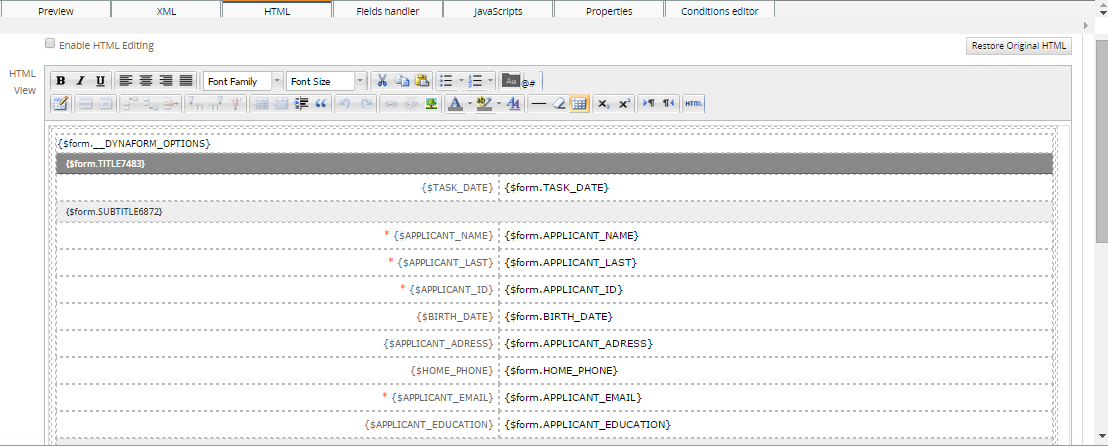Insert a horizontal rule line
This screenshot has width=1108, height=446.
pos(539,104)
